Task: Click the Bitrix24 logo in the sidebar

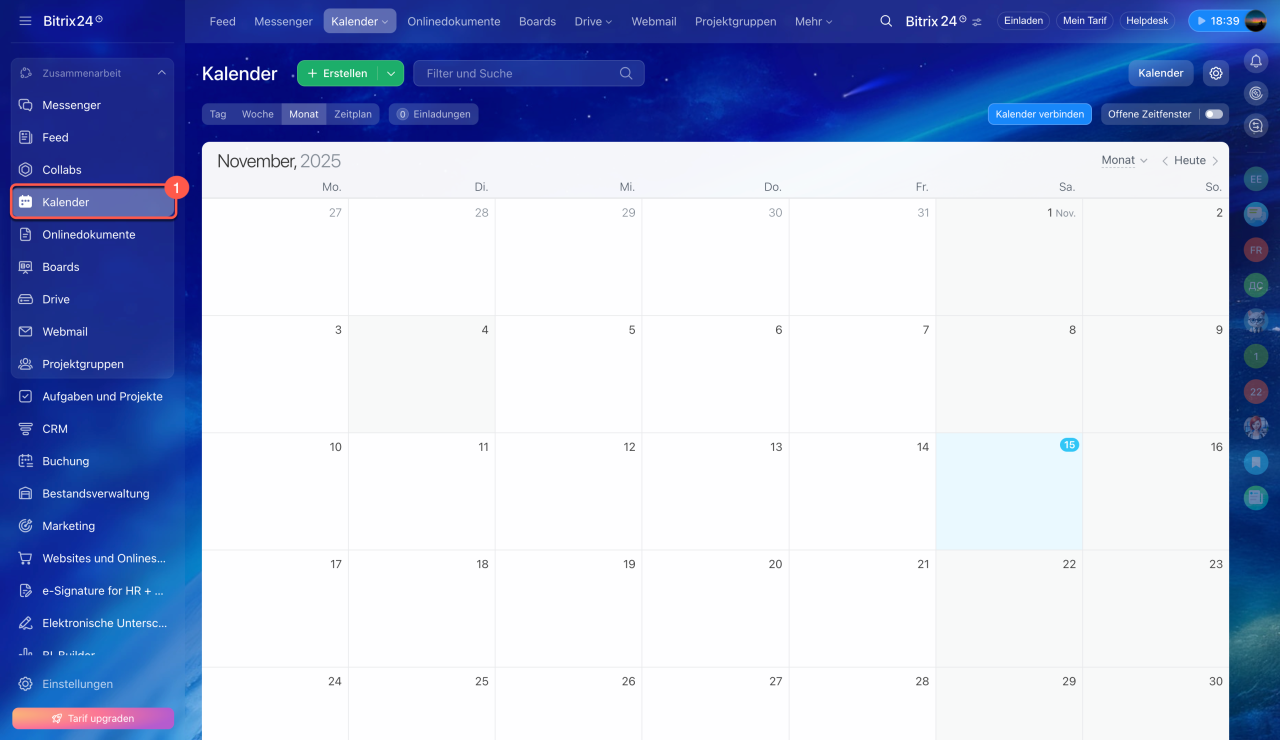Action: click(73, 21)
